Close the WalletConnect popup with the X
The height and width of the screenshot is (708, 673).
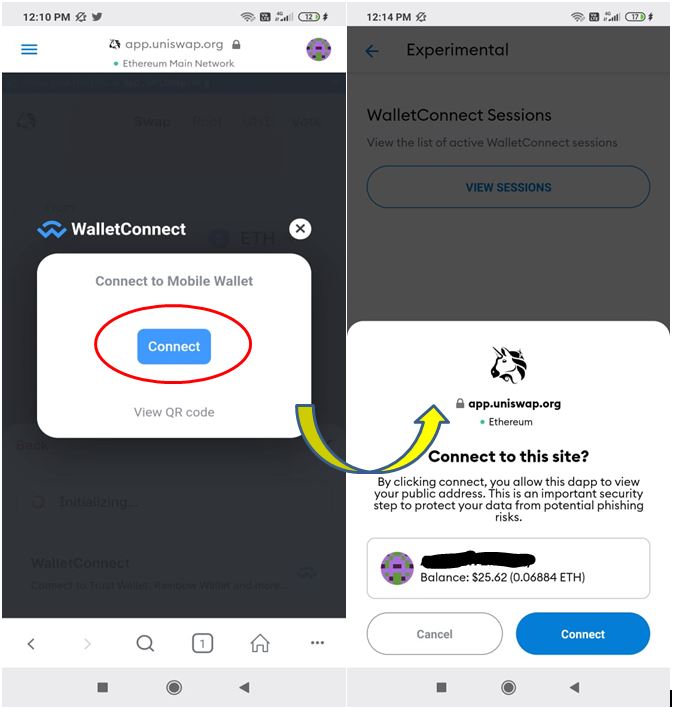300,229
